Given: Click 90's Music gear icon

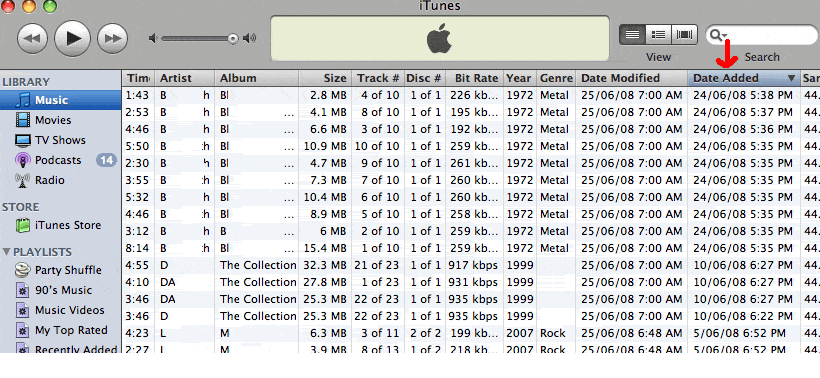Looking at the screenshot, I should click(22, 290).
